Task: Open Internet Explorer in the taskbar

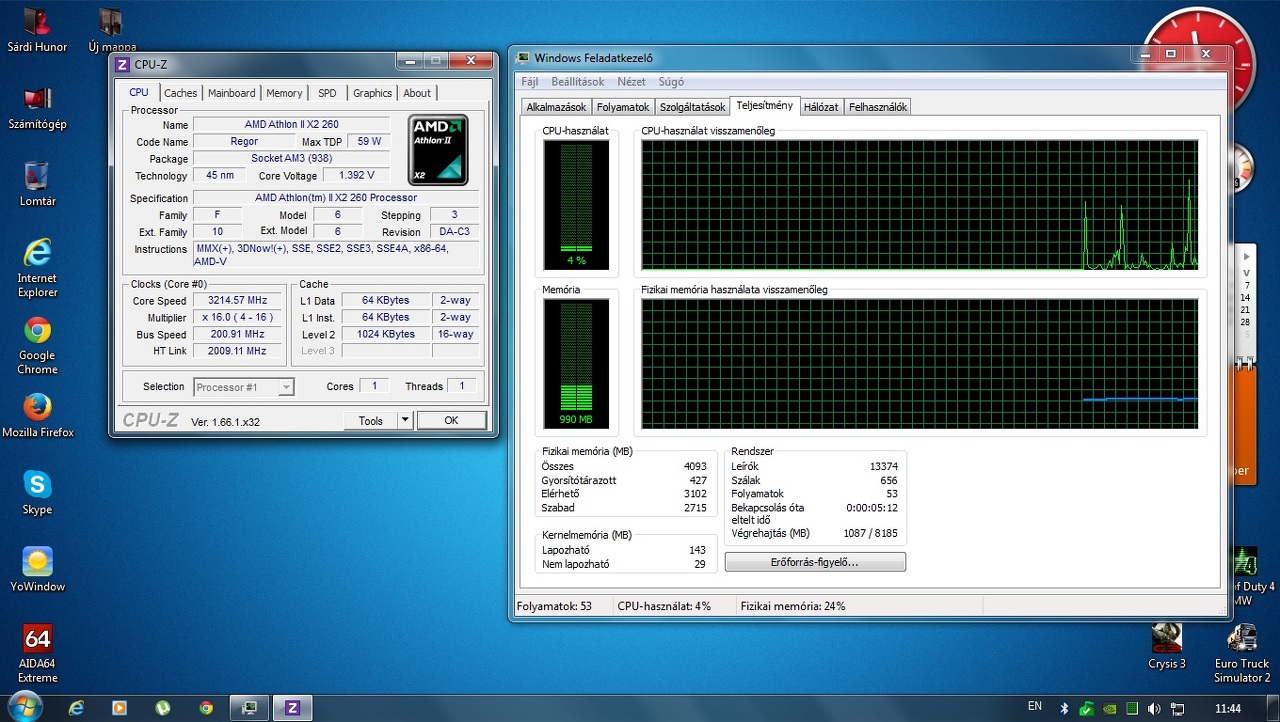Action: coord(76,708)
